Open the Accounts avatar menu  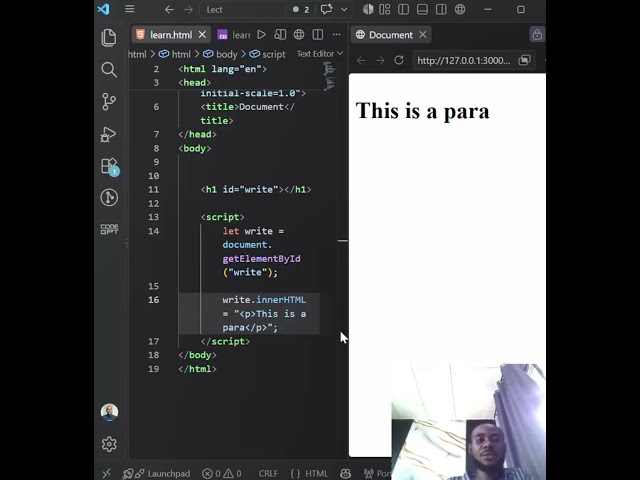pyautogui.click(x=109, y=412)
